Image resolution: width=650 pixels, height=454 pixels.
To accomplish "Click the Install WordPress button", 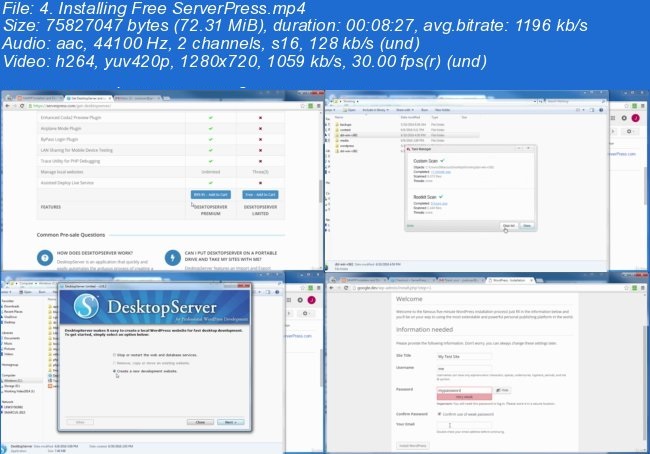I will pyautogui.click(x=413, y=446).
